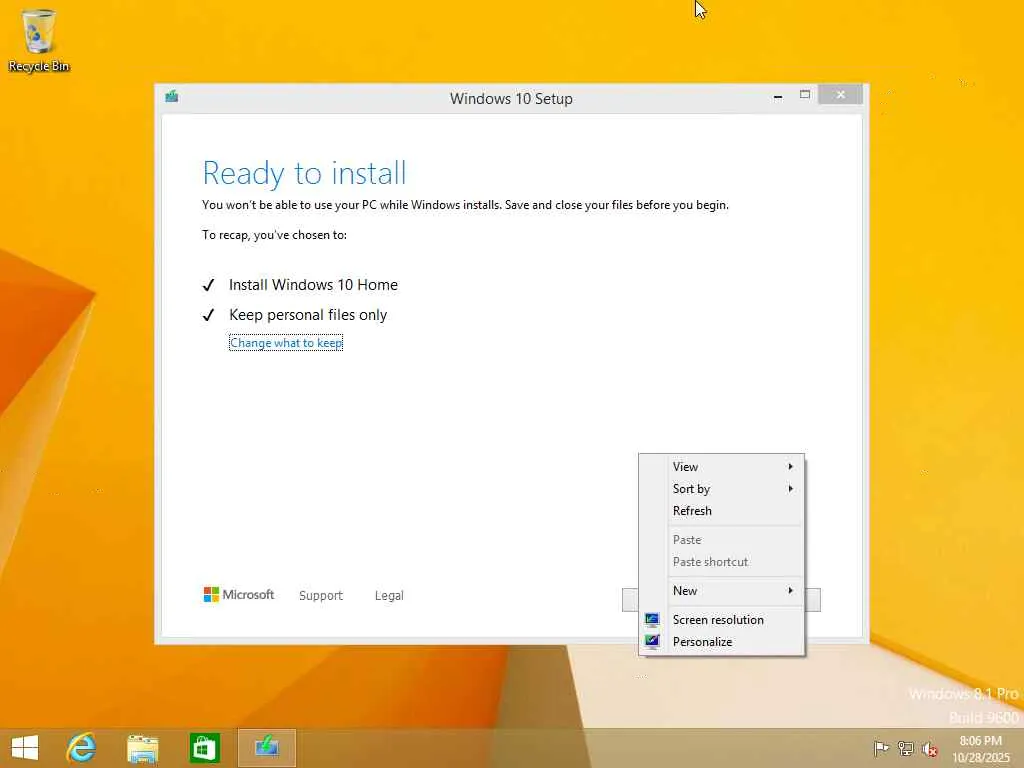
Task: Select Windows 10 Setup taskbar button
Action: coord(266,748)
